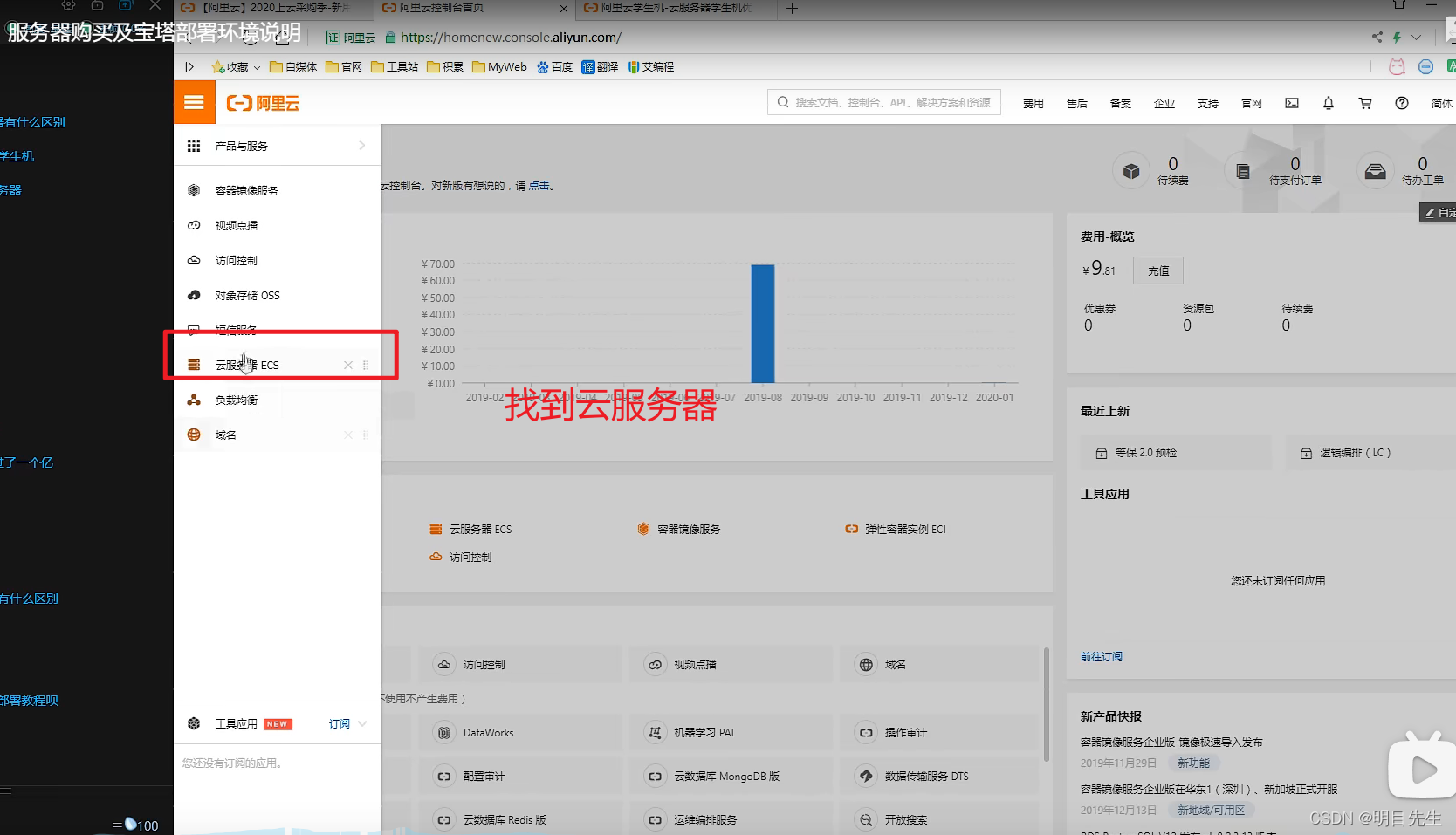Click the console search input field

coord(884,102)
